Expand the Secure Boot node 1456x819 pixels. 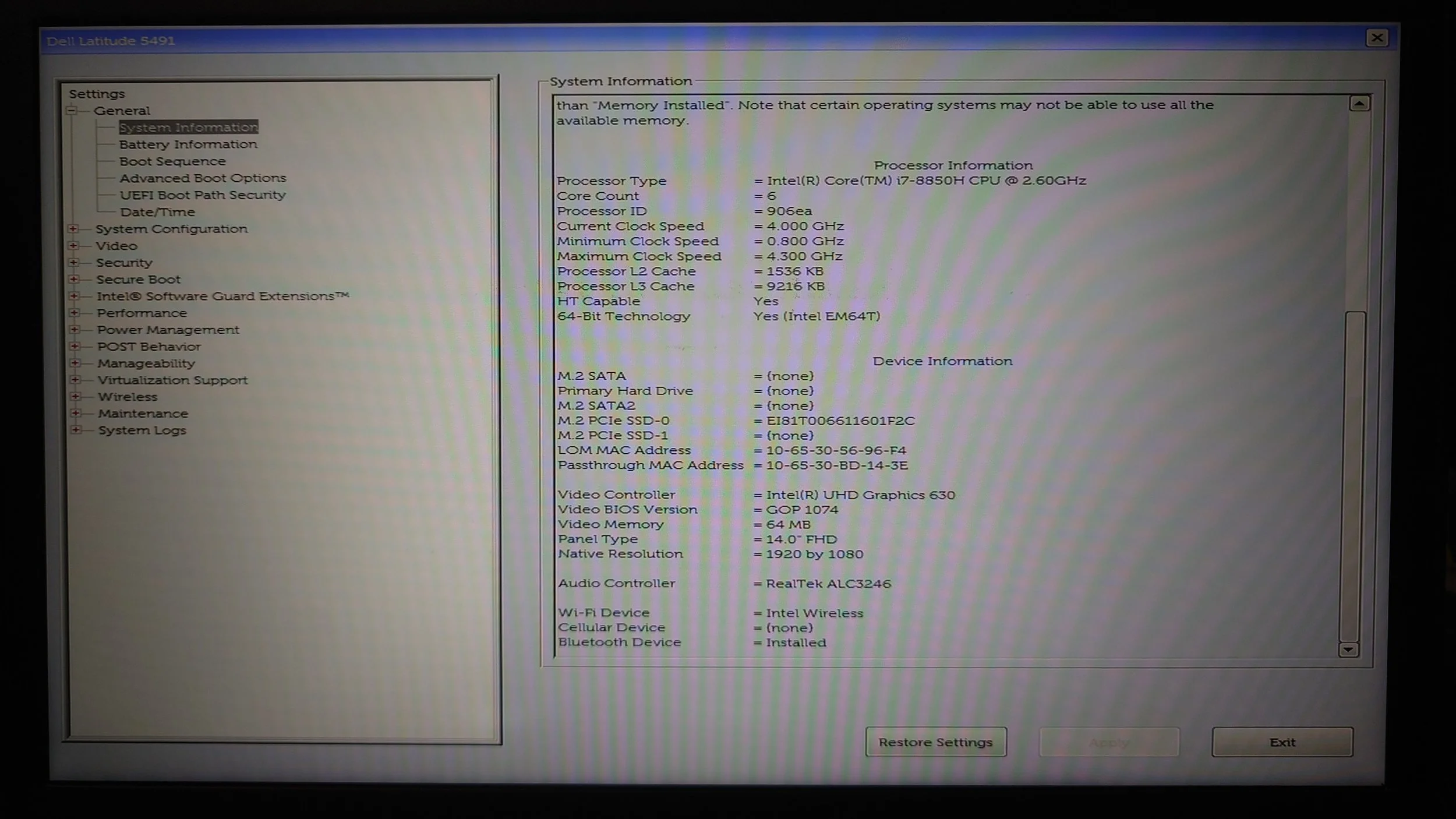(x=74, y=280)
